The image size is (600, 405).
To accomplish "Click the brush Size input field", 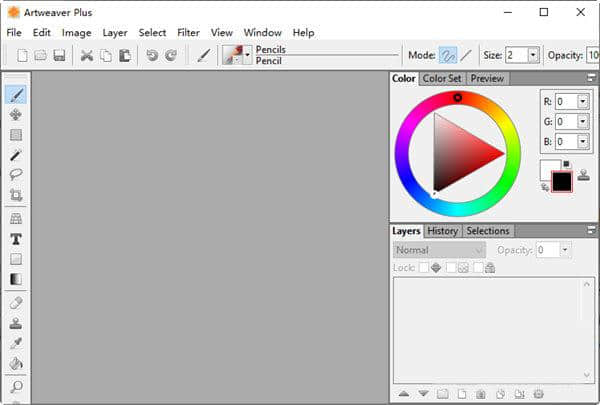I will click(516, 55).
